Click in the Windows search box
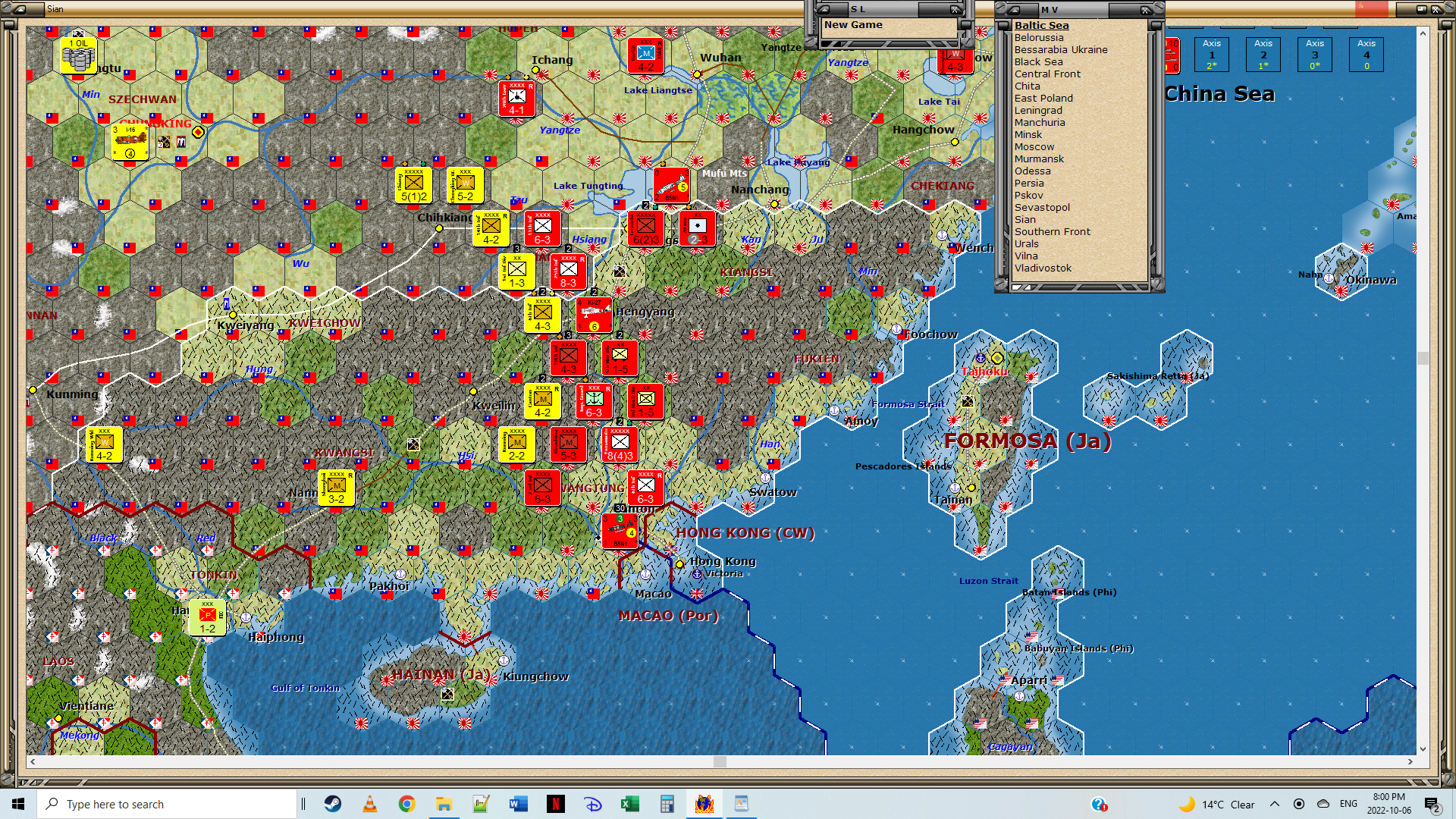 tap(167, 804)
